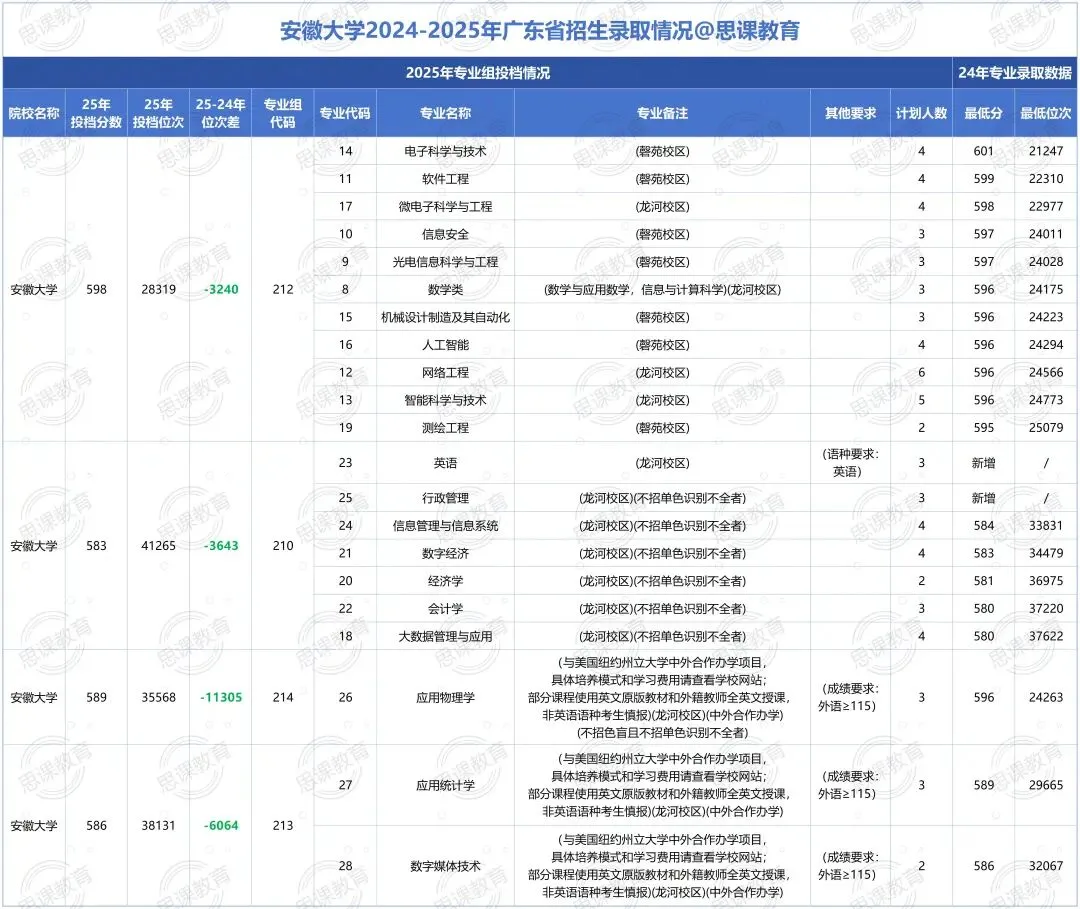Click the rank difference value -11305

coord(221,698)
